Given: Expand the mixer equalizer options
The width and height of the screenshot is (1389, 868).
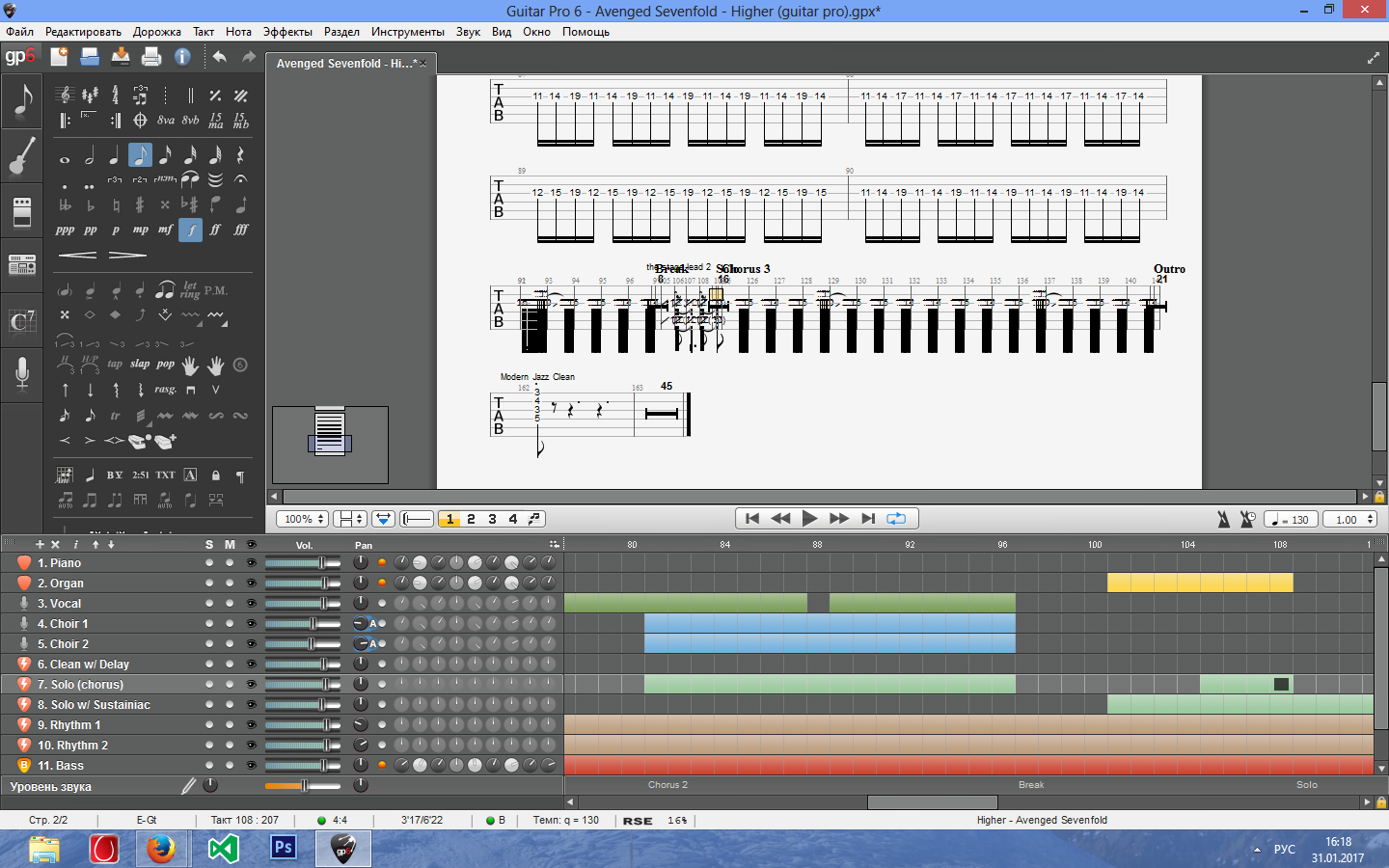Looking at the screenshot, I should point(554,544).
